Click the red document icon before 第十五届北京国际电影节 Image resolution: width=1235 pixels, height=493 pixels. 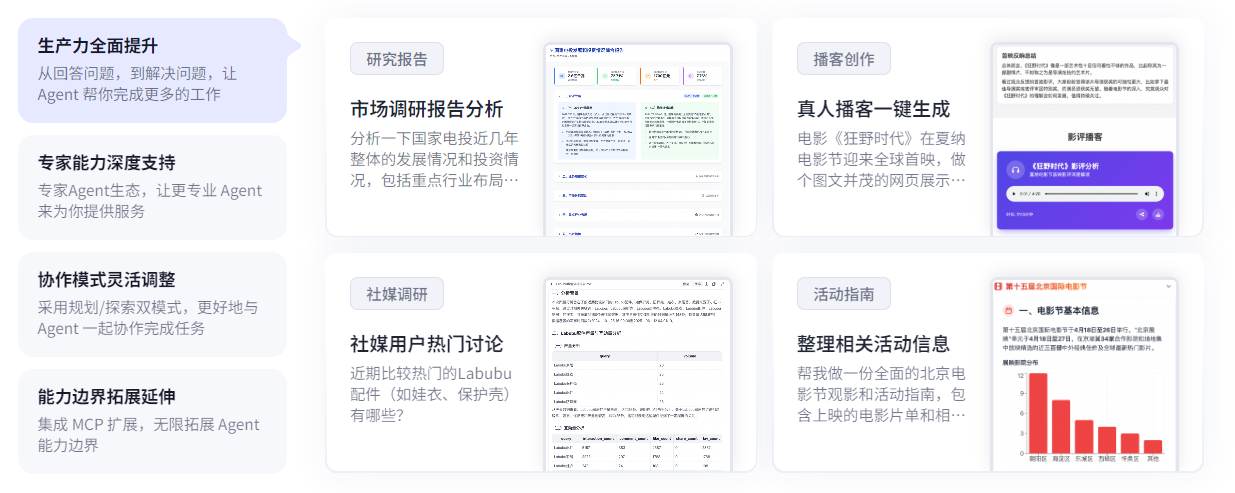[998, 286]
